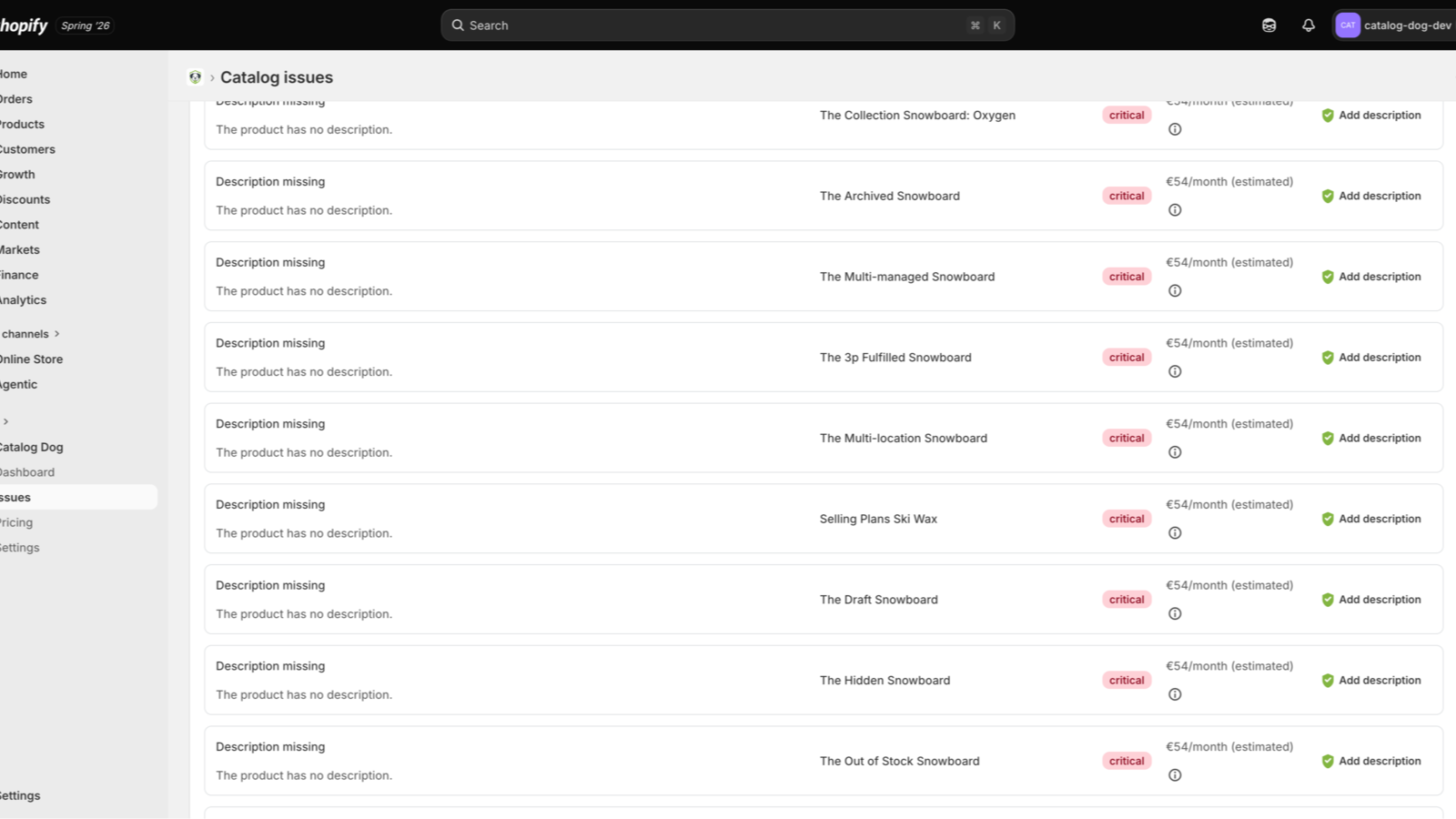Click the Catalog Dog app icon in breadcrumb
This screenshot has width=1456, height=819.
pyautogui.click(x=195, y=77)
